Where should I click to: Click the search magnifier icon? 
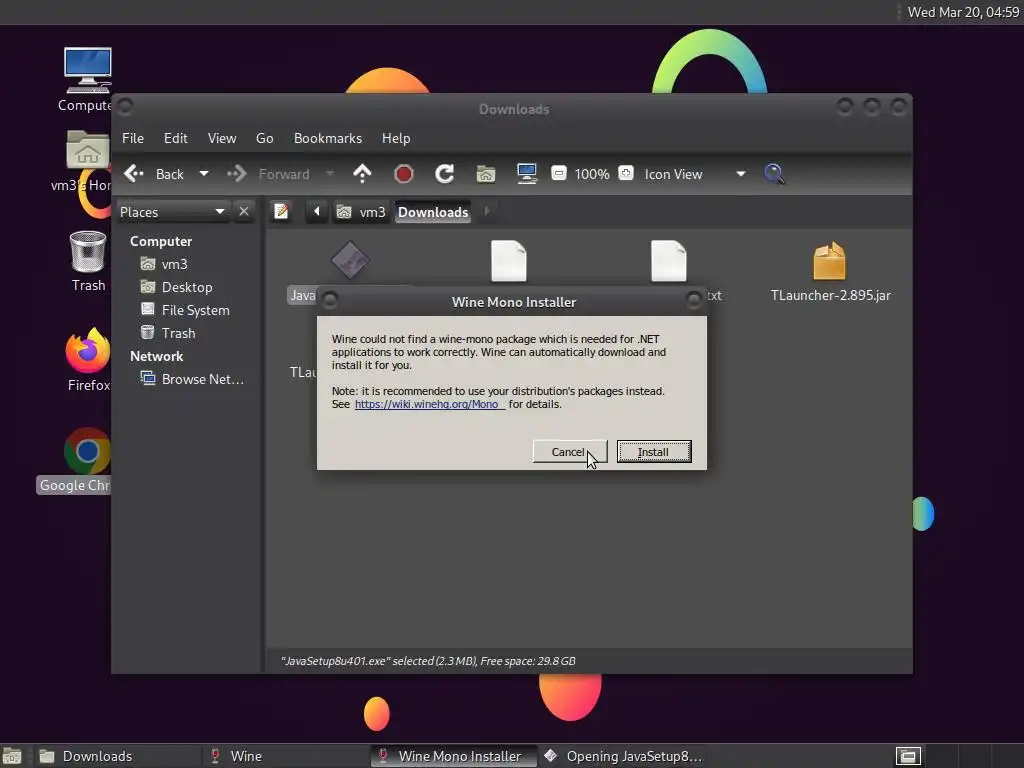[x=775, y=174]
